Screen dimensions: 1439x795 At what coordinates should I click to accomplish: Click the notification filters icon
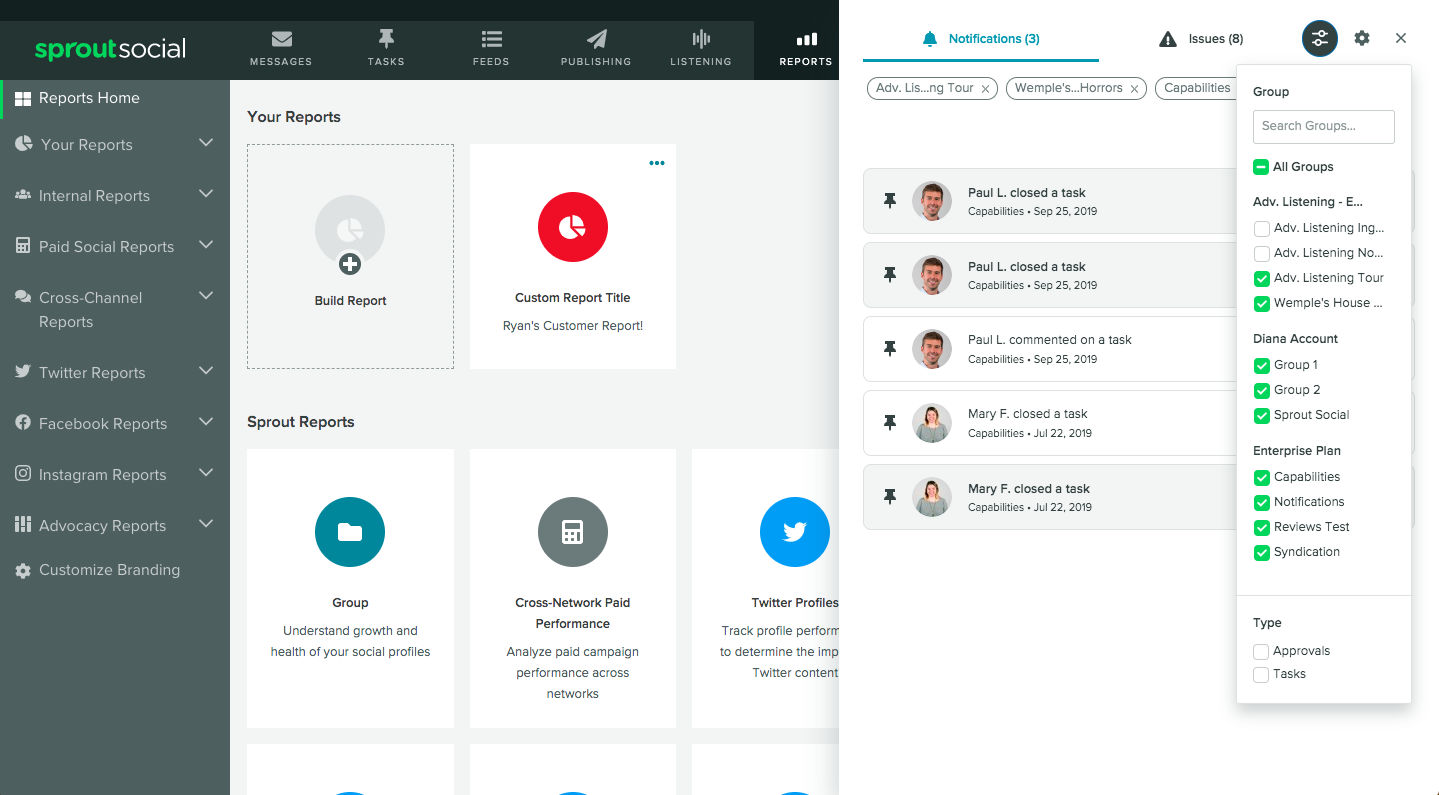click(1320, 39)
